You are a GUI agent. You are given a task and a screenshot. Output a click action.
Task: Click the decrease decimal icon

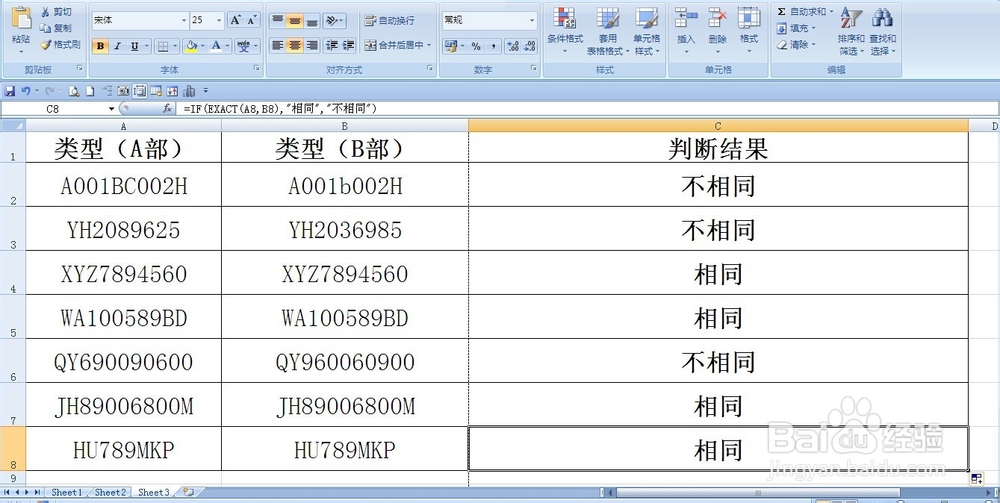(529, 46)
